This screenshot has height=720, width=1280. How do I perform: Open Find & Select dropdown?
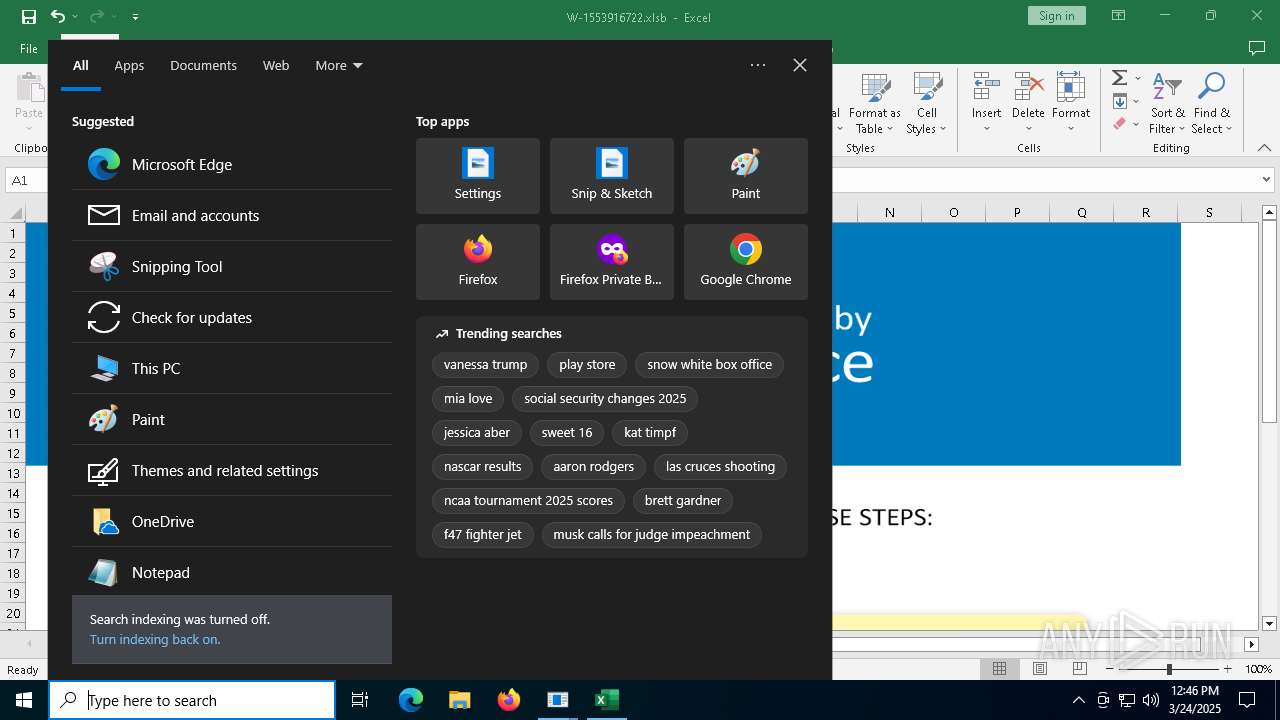pyautogui.click(x=1212, y=104)
